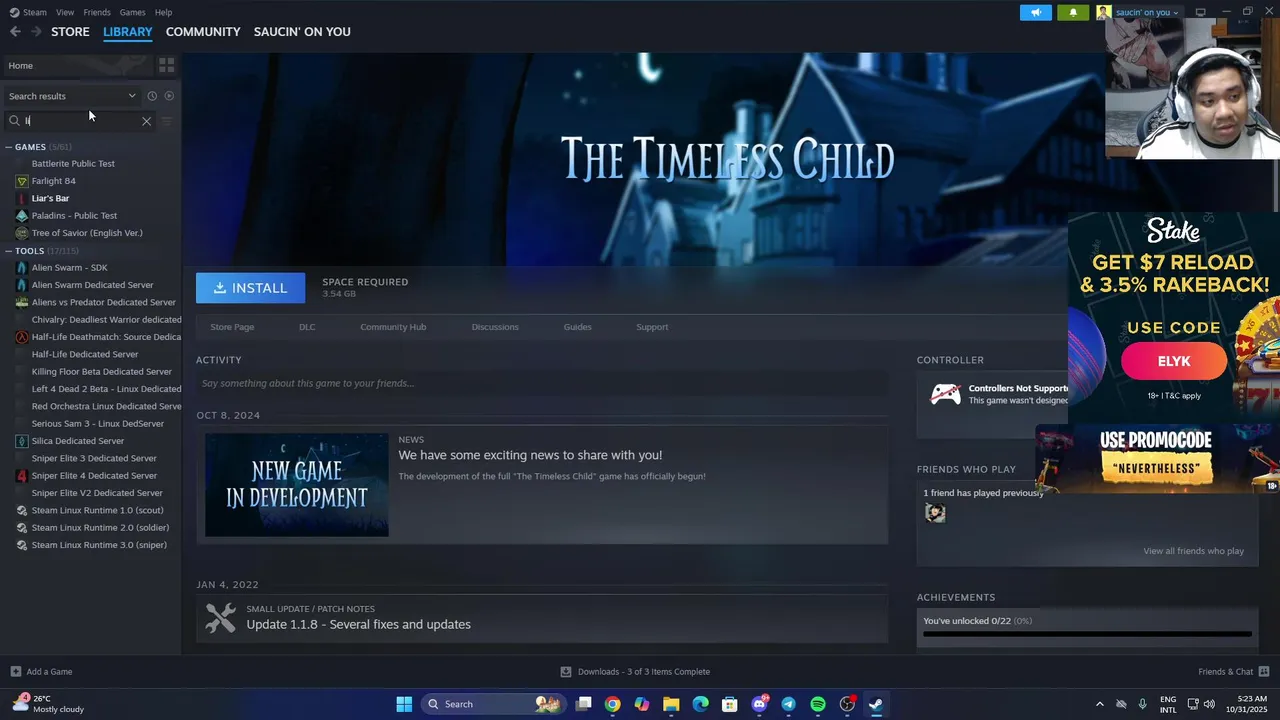Open the New Game in Development thumbnail
The height and width of the screenshot is (720, 1280).
(x=297, y=485)
